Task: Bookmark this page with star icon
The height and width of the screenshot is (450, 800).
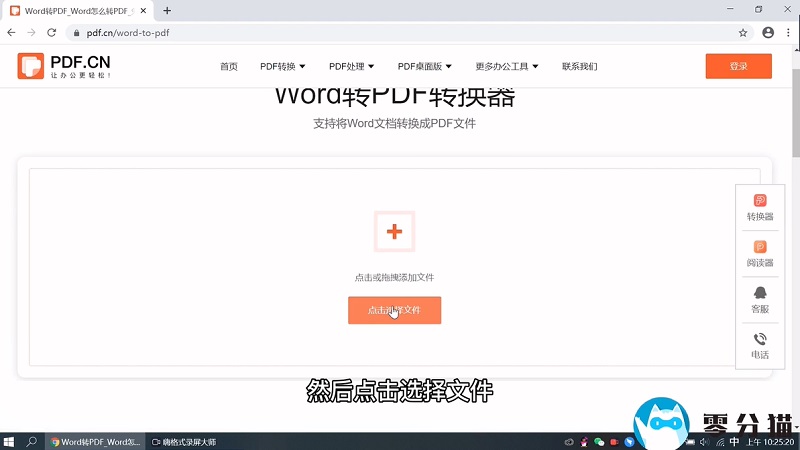Action: point(743,32)
